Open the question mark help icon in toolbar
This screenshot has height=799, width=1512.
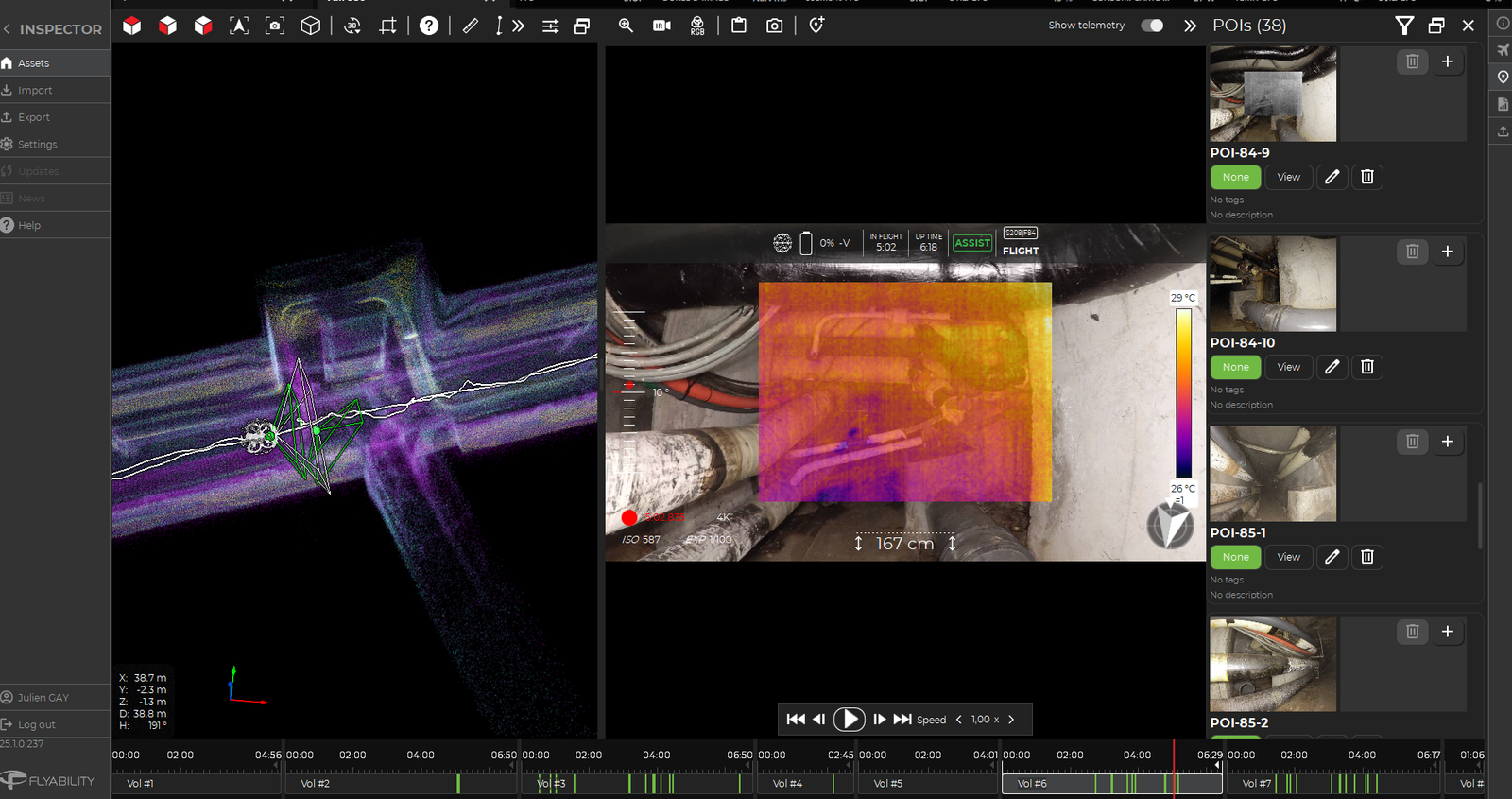coord(429,26)
